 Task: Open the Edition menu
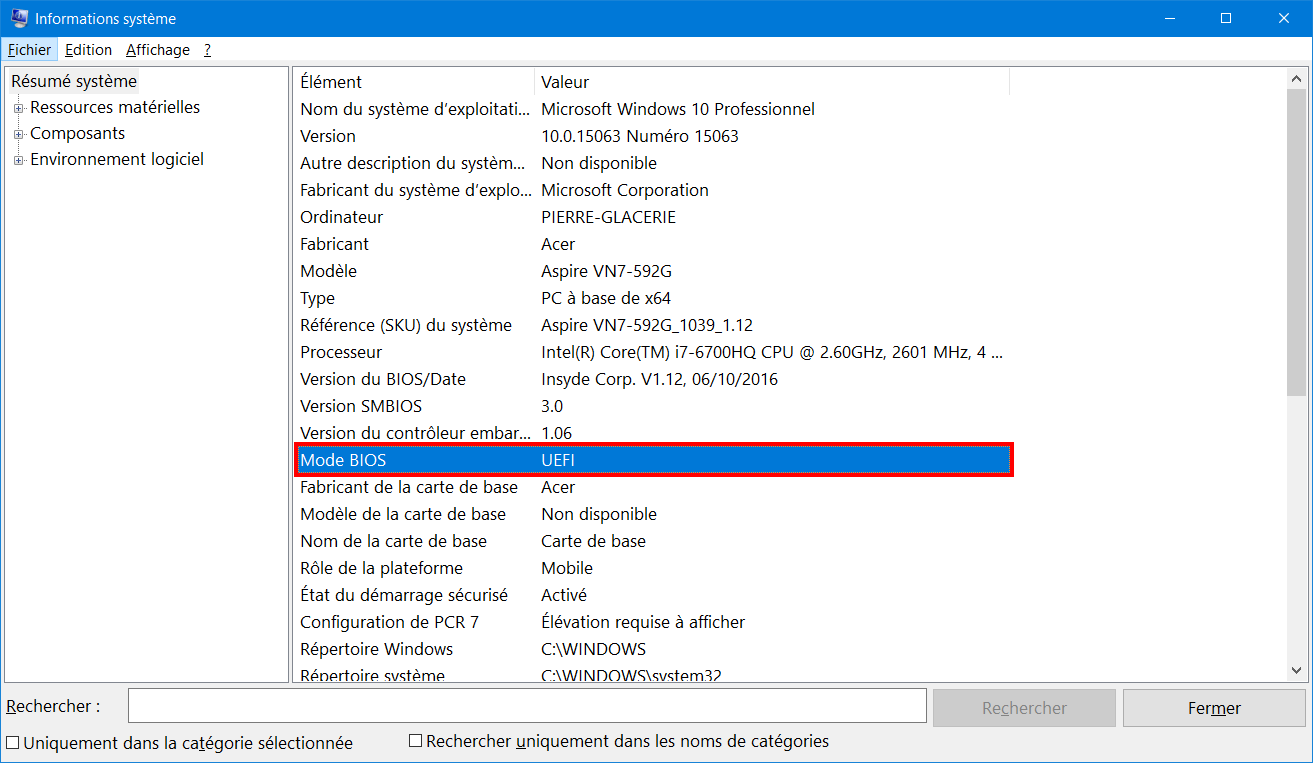click(88, 49)
